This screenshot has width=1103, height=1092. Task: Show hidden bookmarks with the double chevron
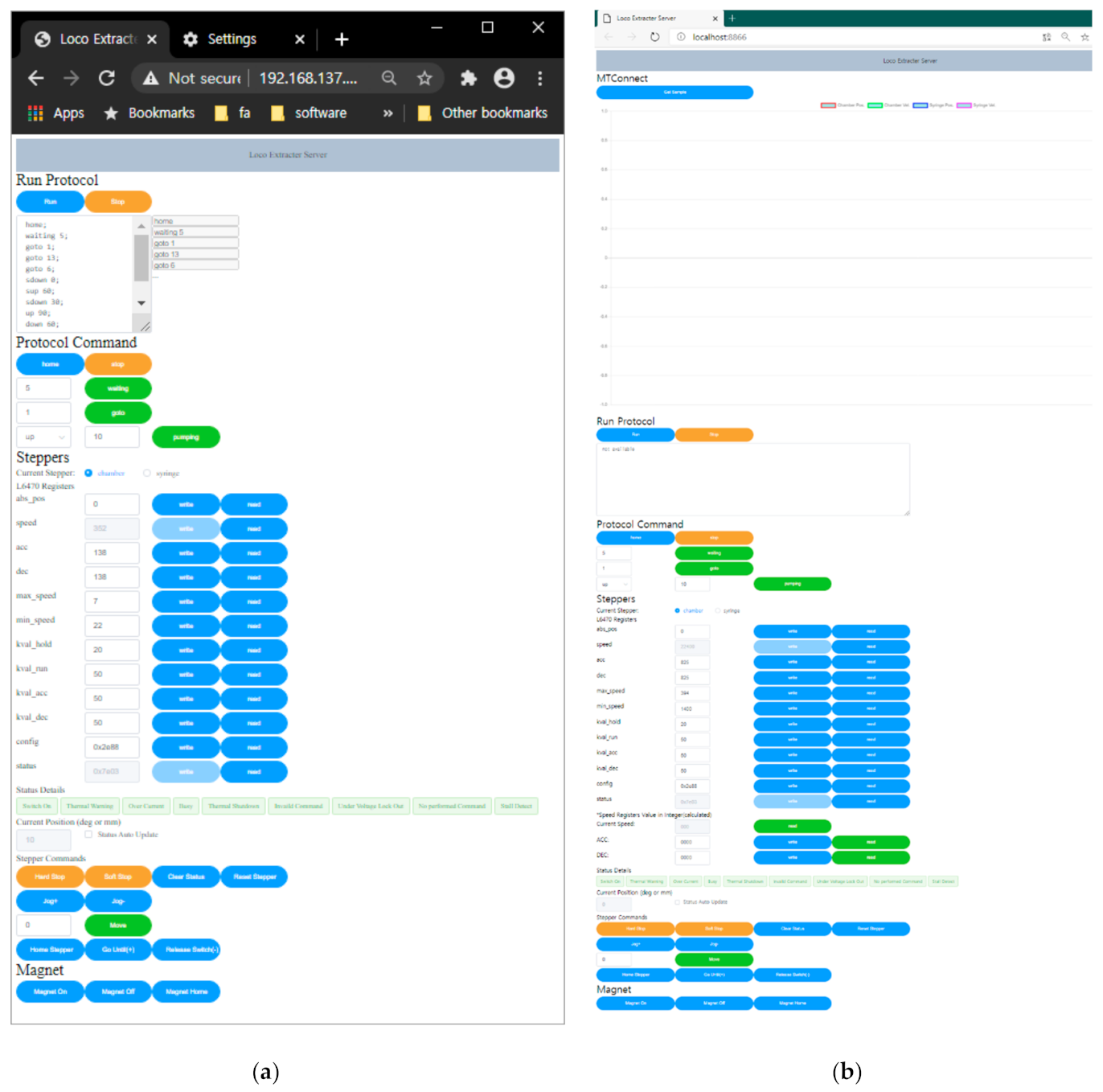[x=387, y=113]
